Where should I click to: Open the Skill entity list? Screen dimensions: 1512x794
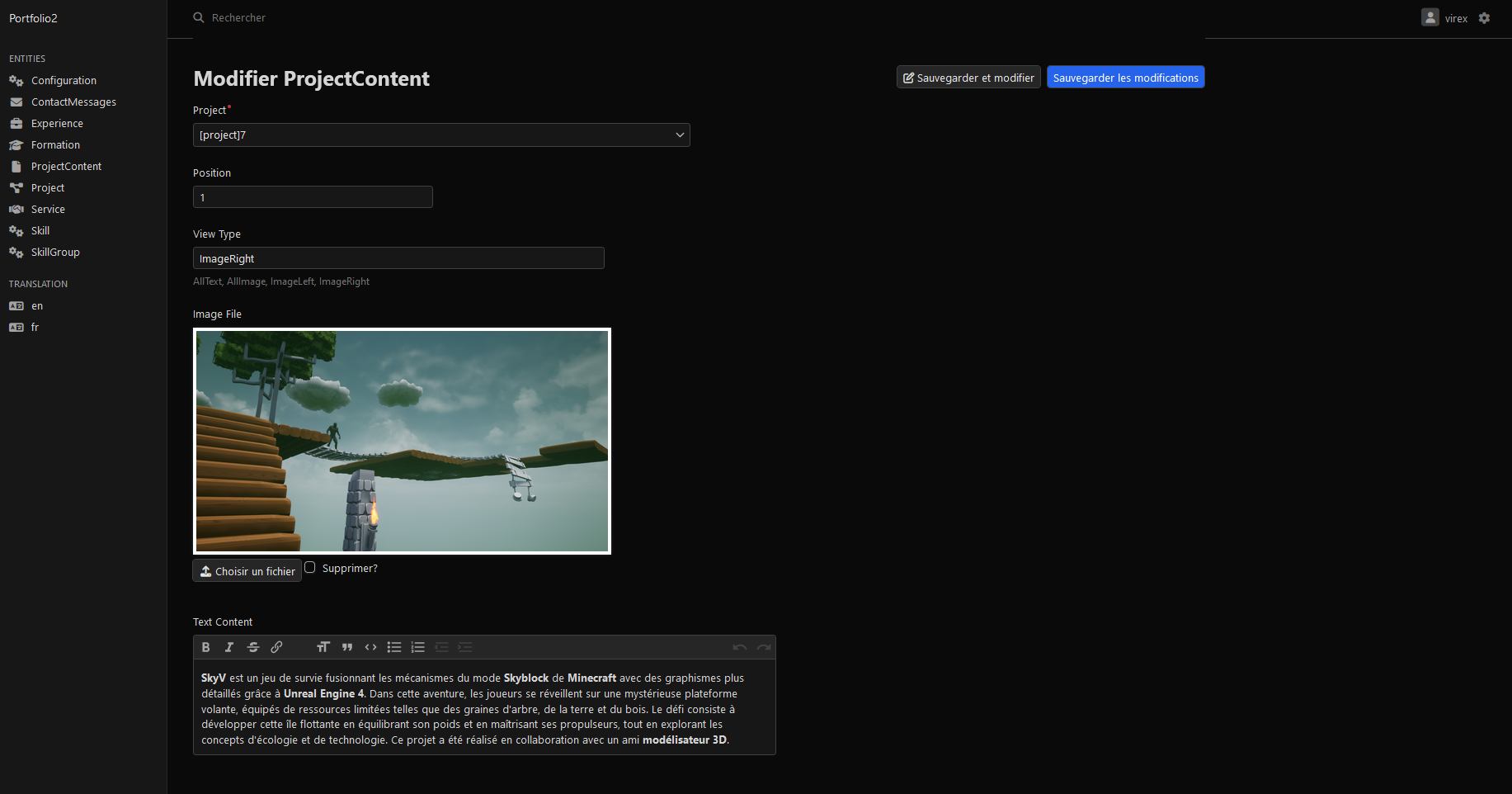tap(40, 231)
